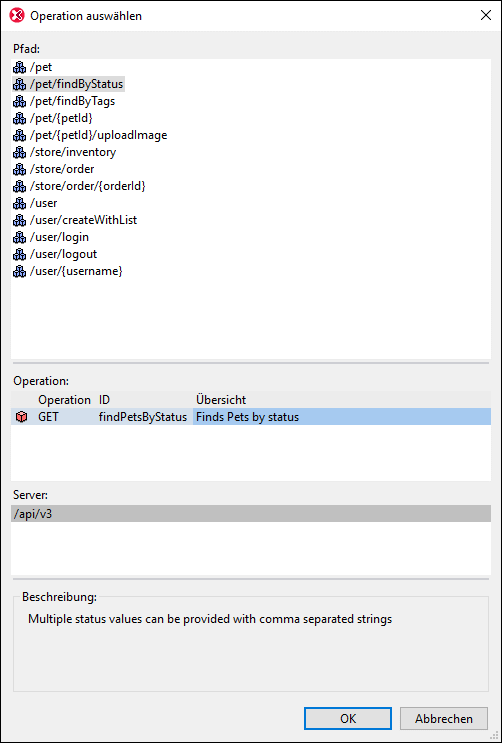The image size is (502, 743).
Task: Click the Übersicht column header
Action: [221, 400]
